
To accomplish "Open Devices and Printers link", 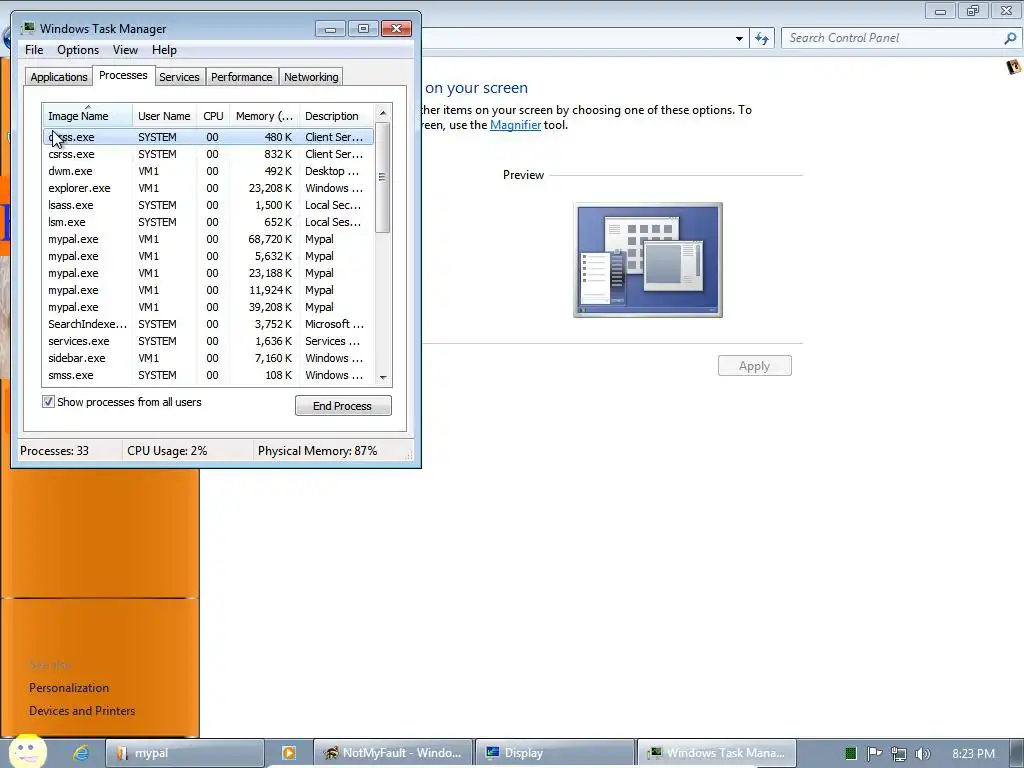I will point(82,711).
